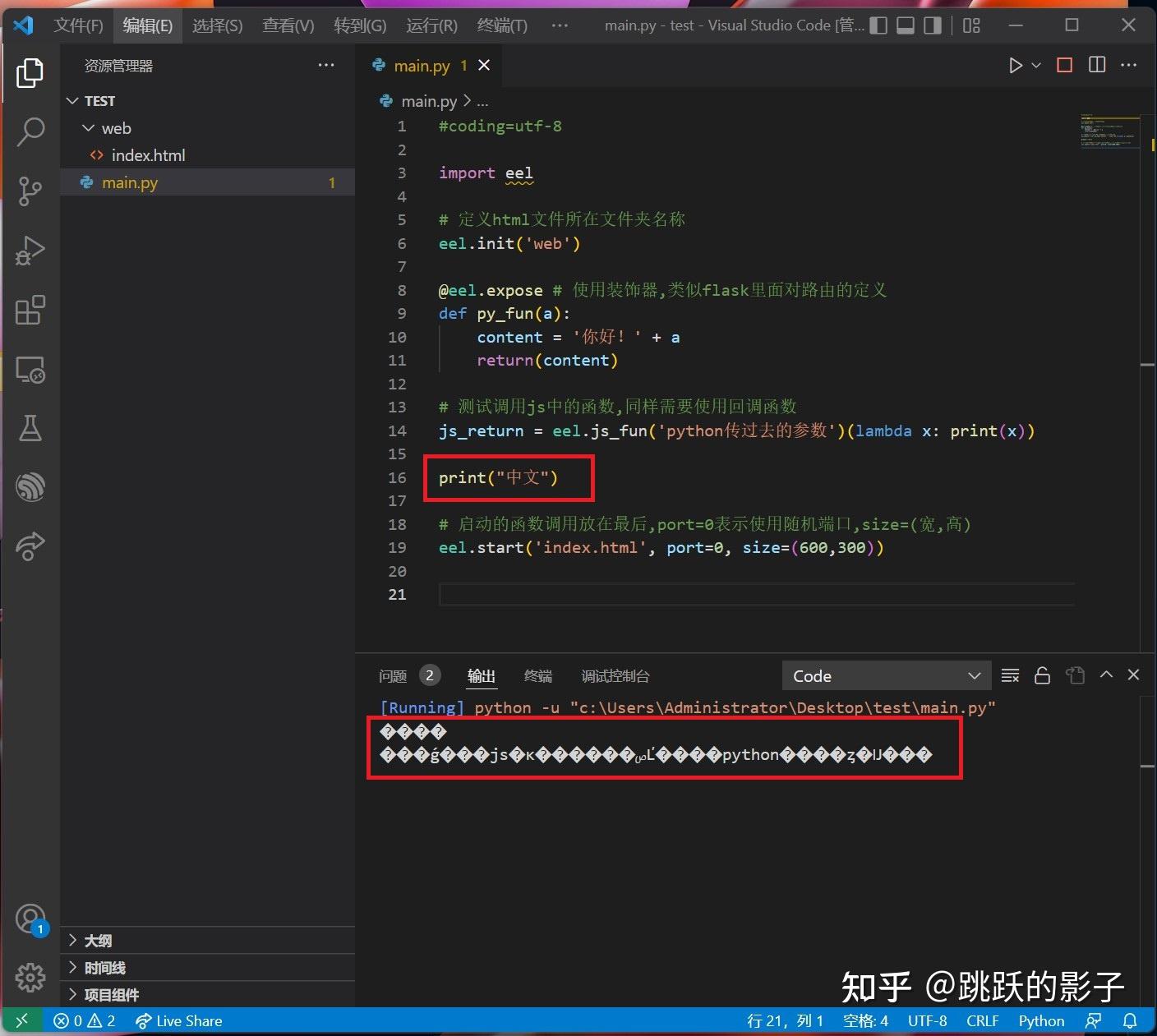Viewport: 1157px width, 1036px height.
Task: Open index.html in the explorer
Action: 208,155
